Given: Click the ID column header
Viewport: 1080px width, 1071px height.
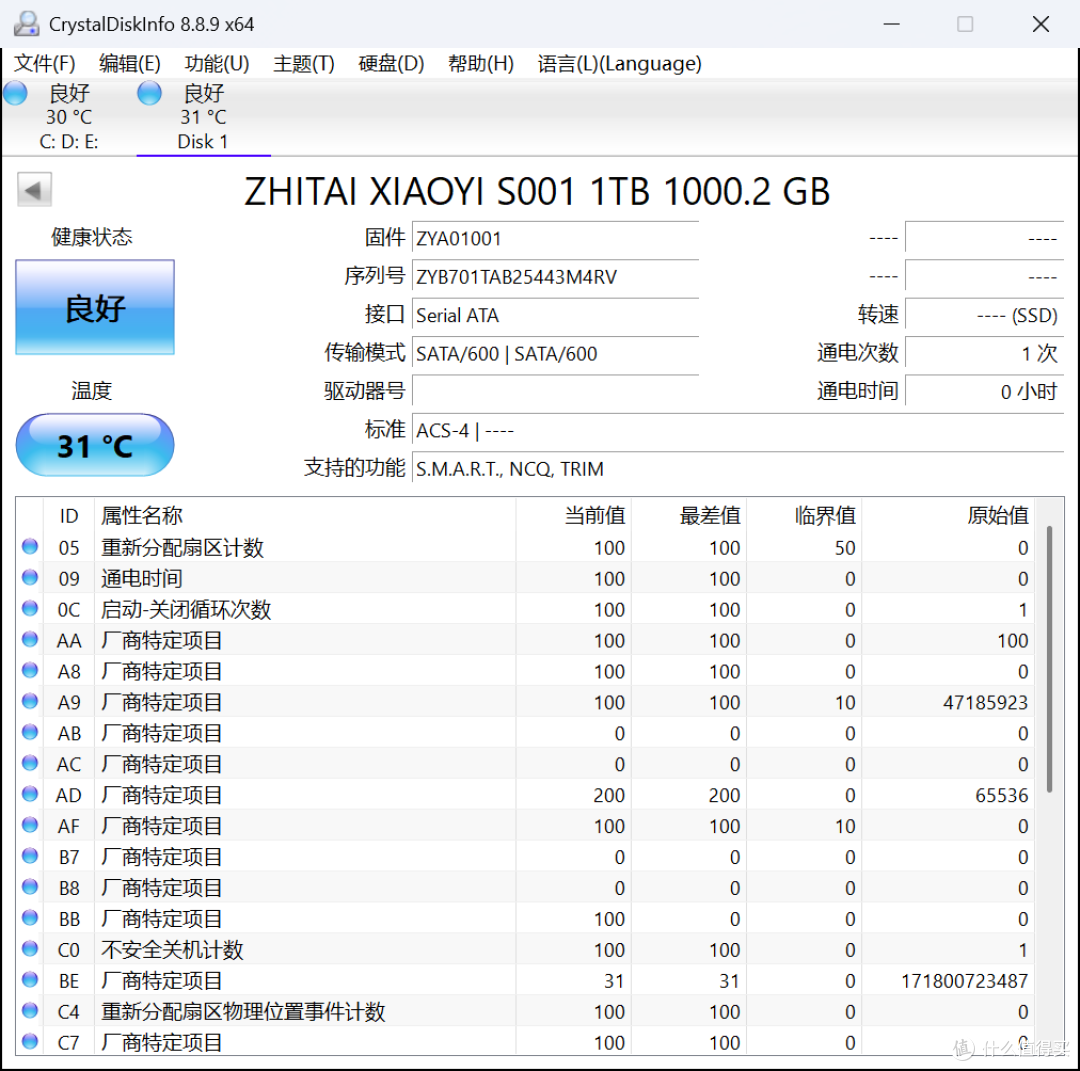Looking at the screenshot, I should (69, 515).
